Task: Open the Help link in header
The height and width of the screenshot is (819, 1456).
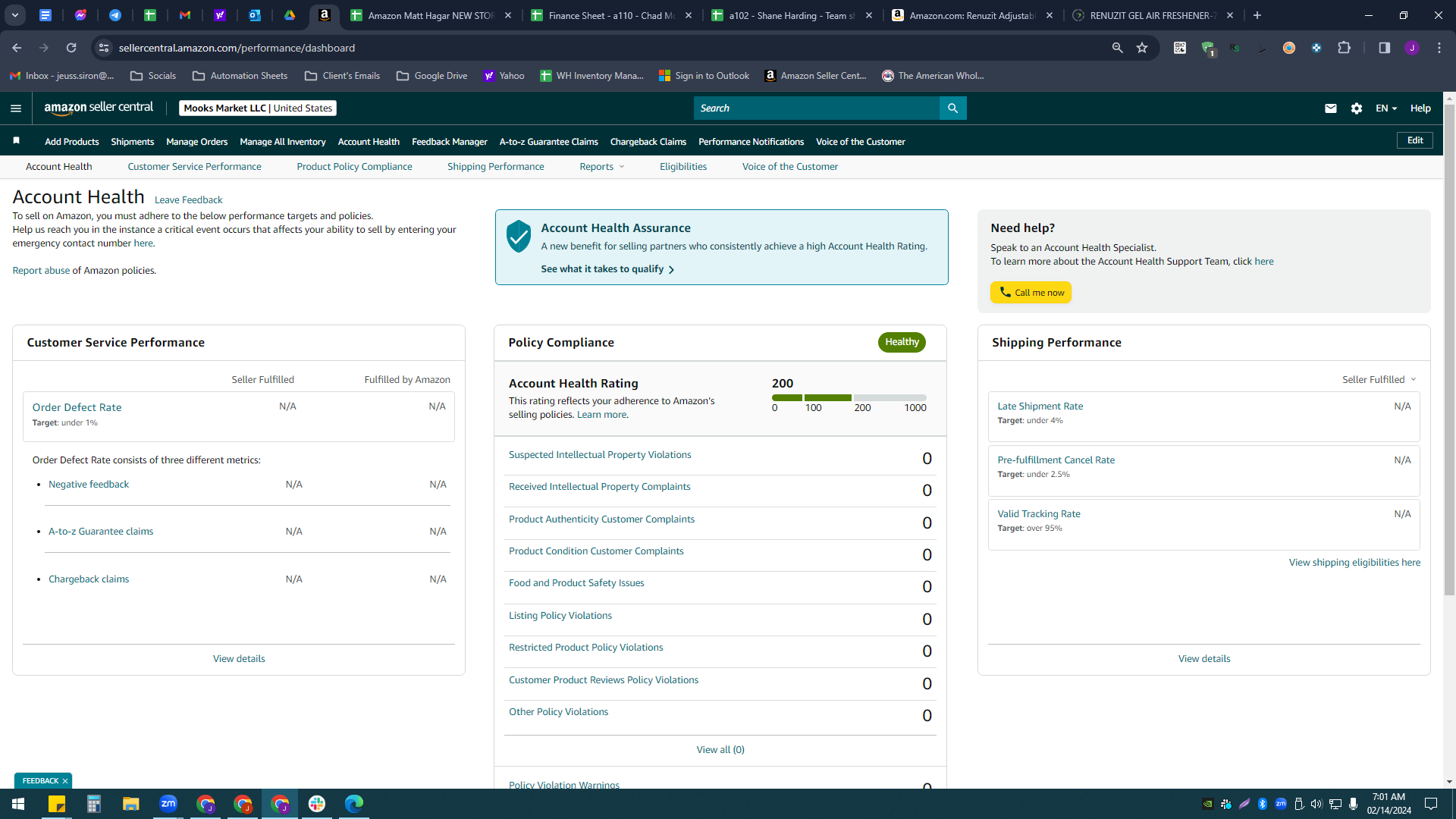Action: pyautogui.click(x=1420, y=108)
